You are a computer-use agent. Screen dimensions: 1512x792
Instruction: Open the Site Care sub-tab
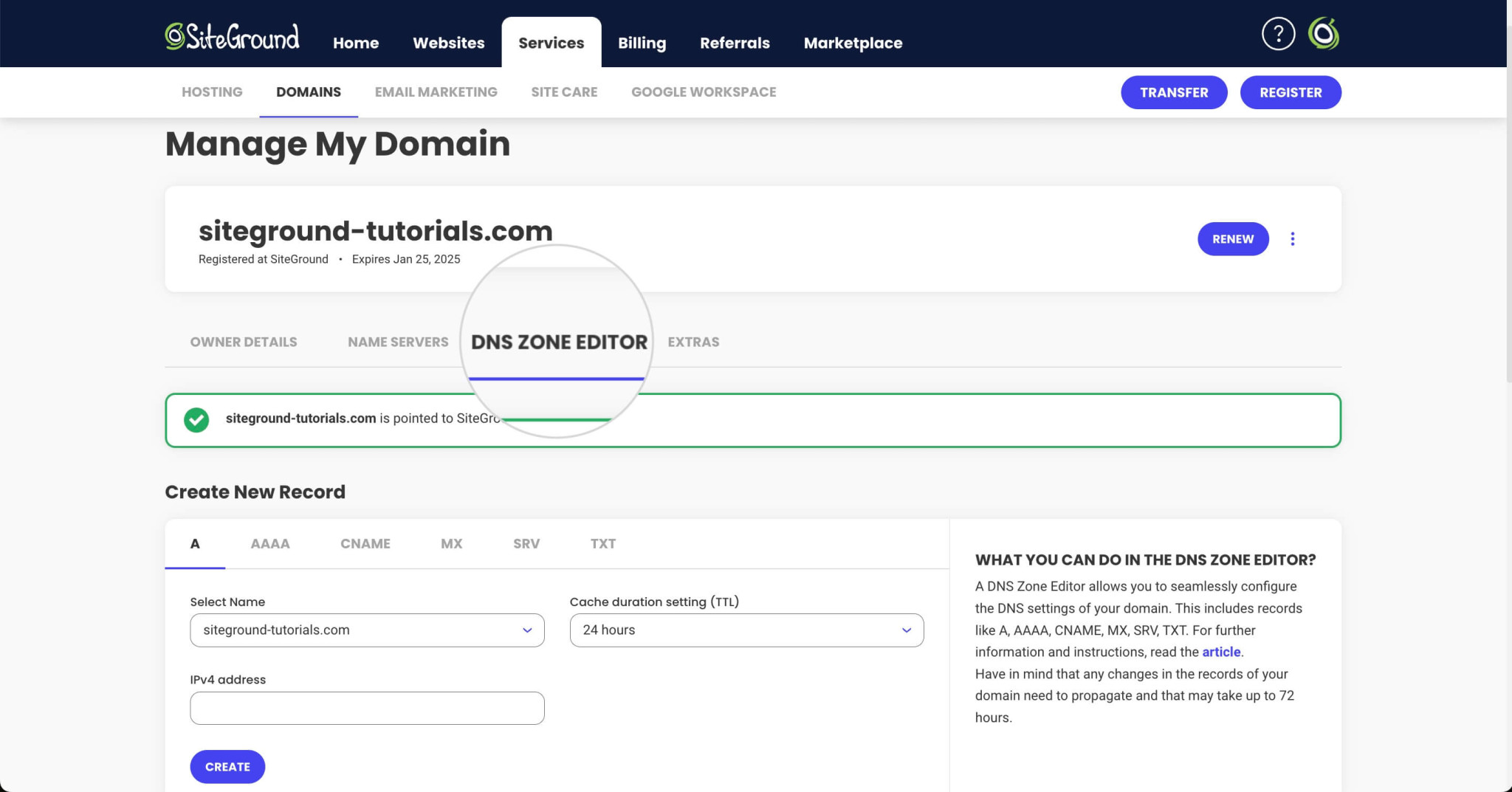tap(564, 92)
